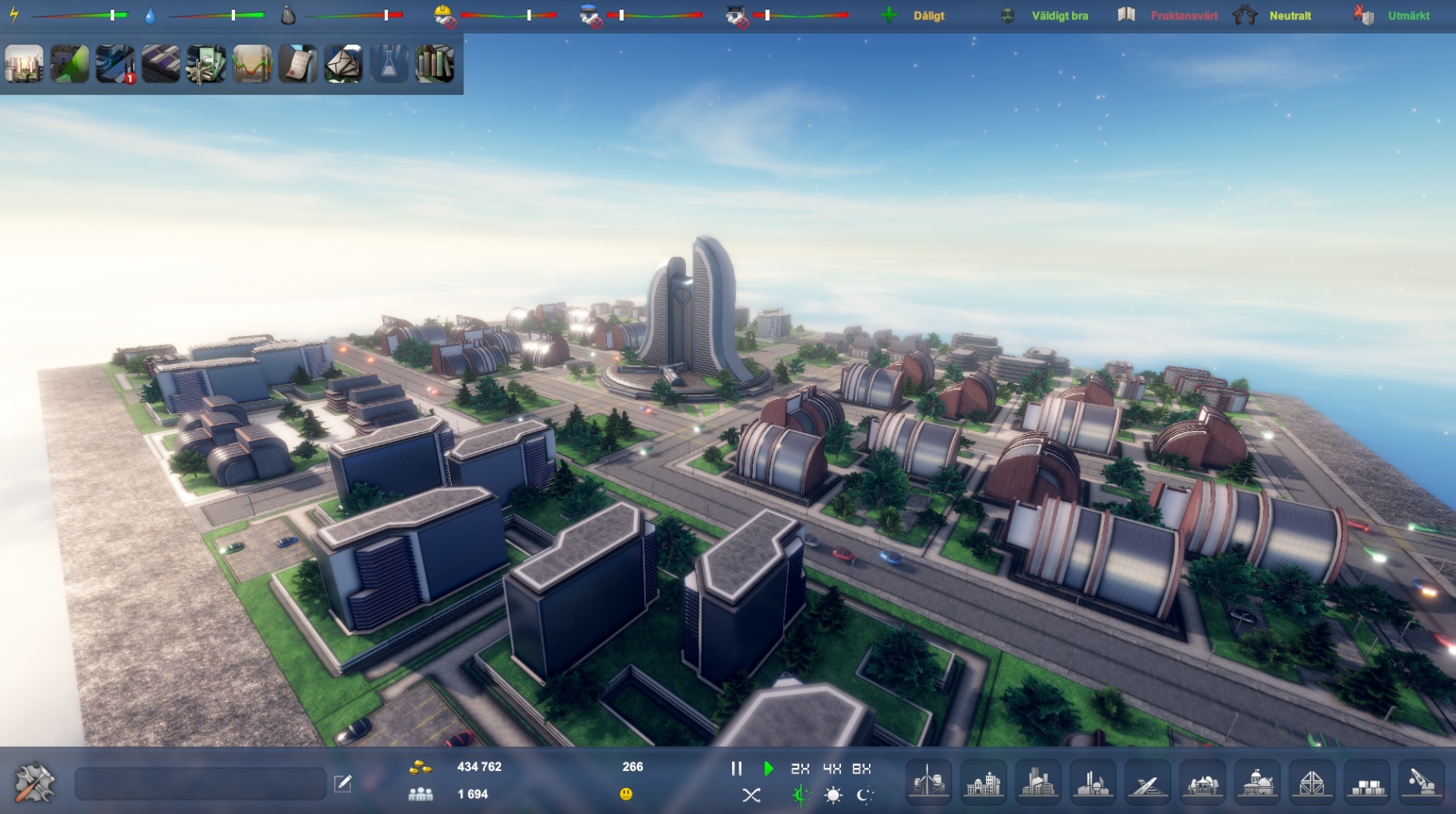
Task: Set game speed to 4X
Action: [x=832, y=769]
